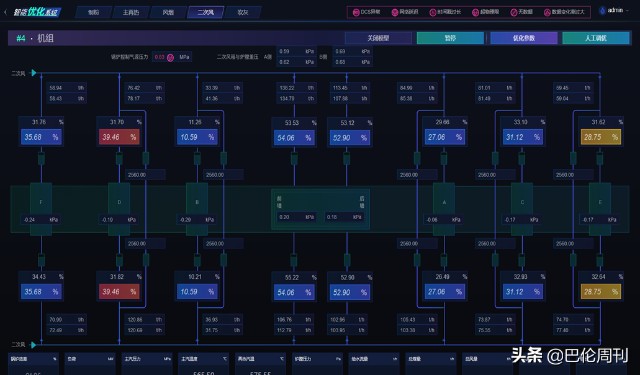Viewport: 640px width, 375px height.
Task: Select burner block C
Action: pos(522,209)
